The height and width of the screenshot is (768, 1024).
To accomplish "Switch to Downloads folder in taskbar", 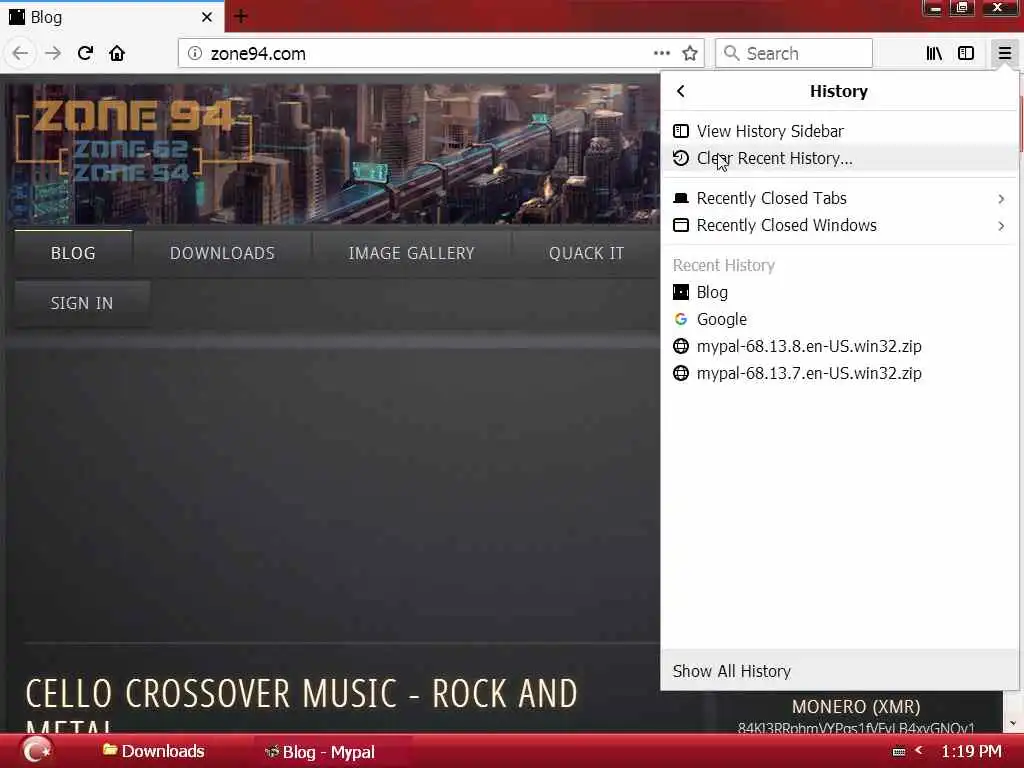I will click(154, 751).
